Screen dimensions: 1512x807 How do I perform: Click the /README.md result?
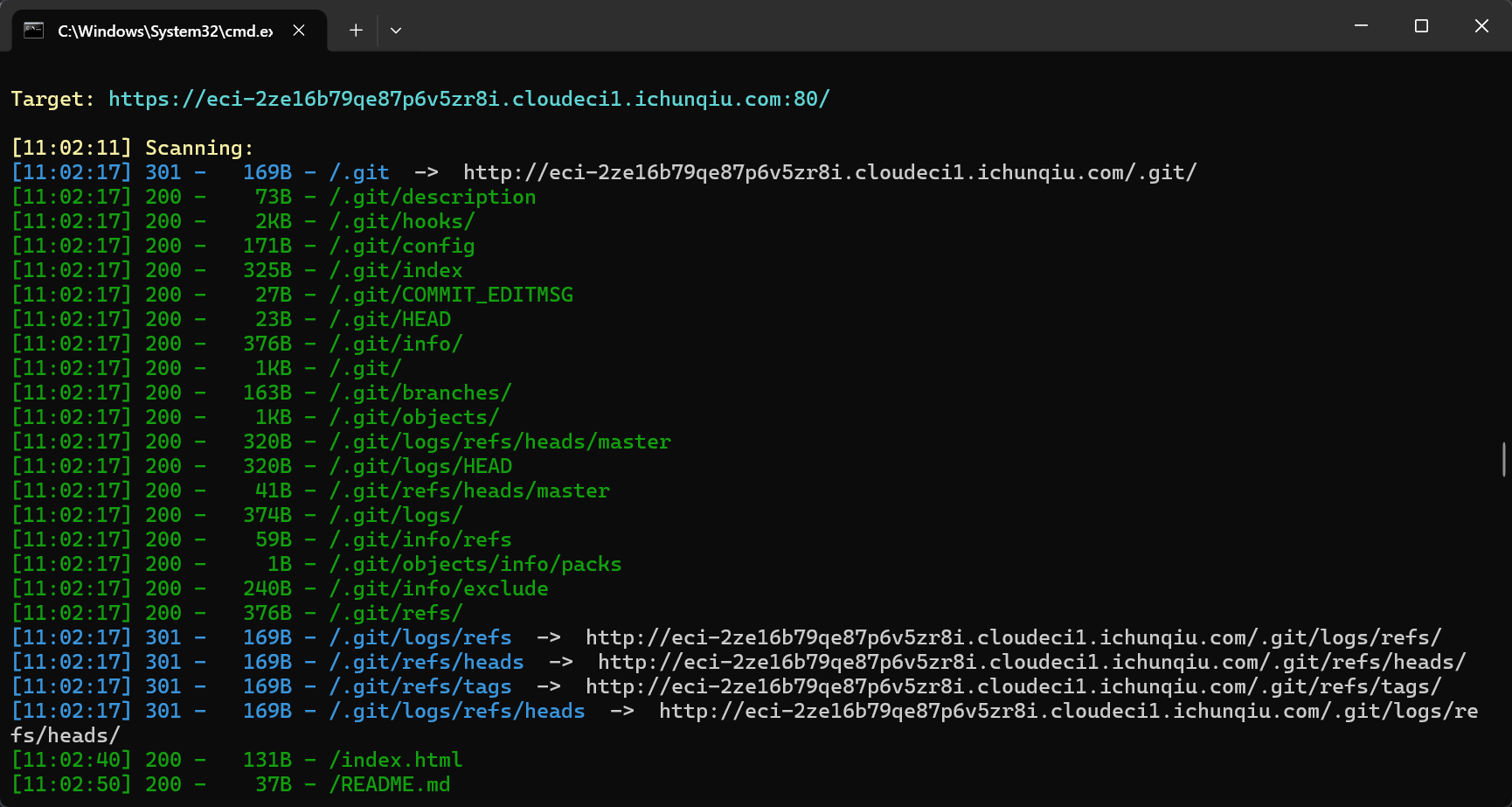(x=231, y=784)
